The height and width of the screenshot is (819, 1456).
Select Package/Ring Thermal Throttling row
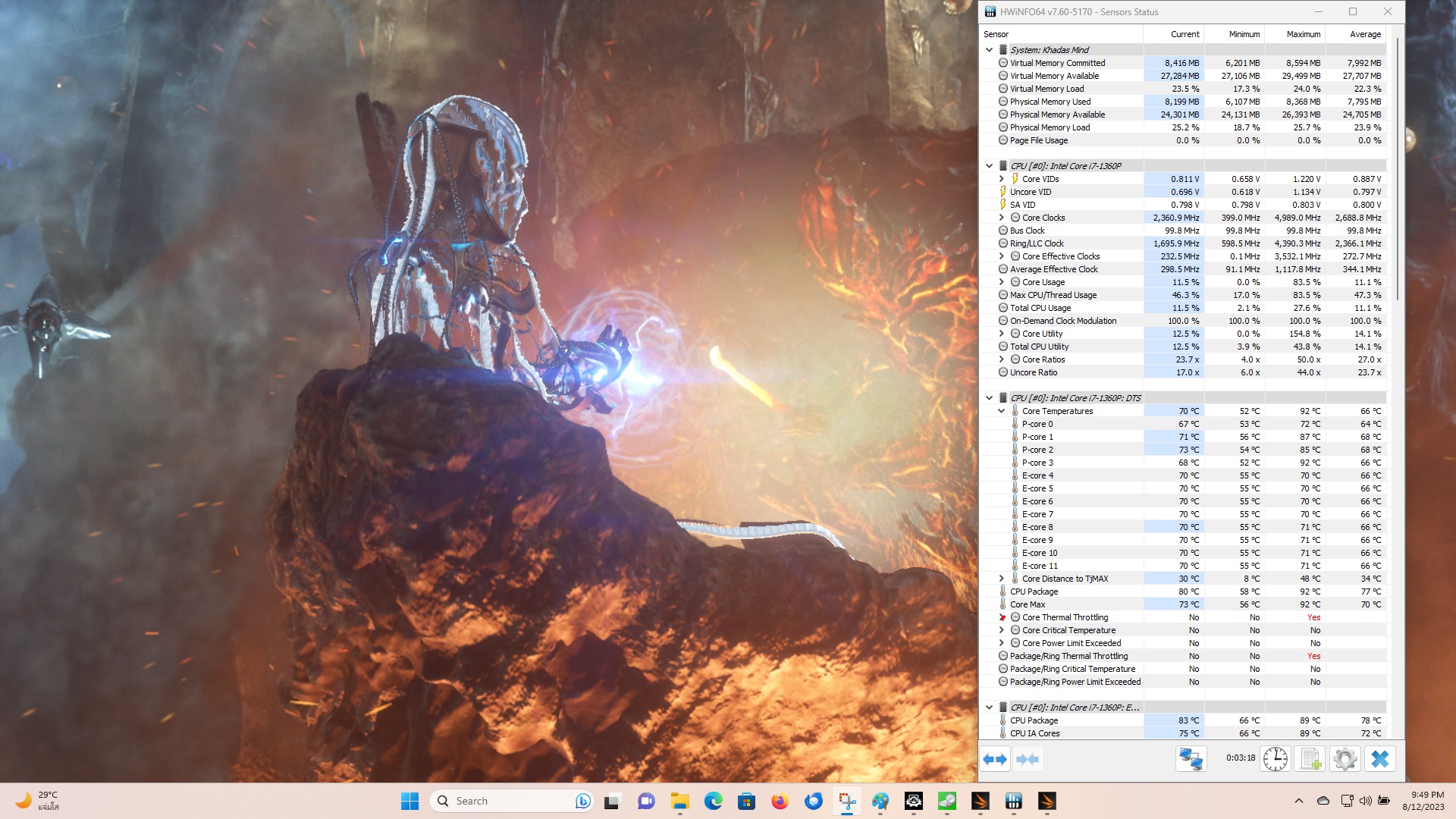pos(1183,656)
